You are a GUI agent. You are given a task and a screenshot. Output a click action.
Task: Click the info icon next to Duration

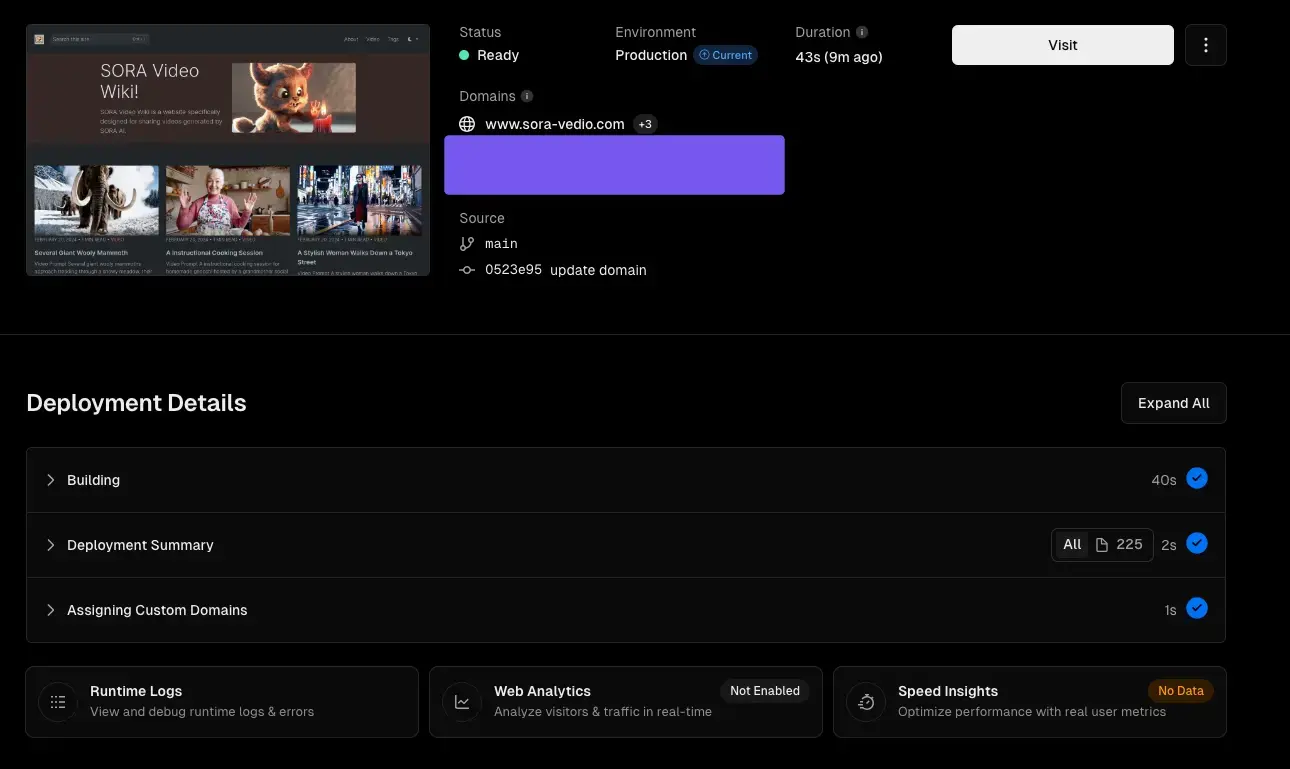tap(862, 32)
